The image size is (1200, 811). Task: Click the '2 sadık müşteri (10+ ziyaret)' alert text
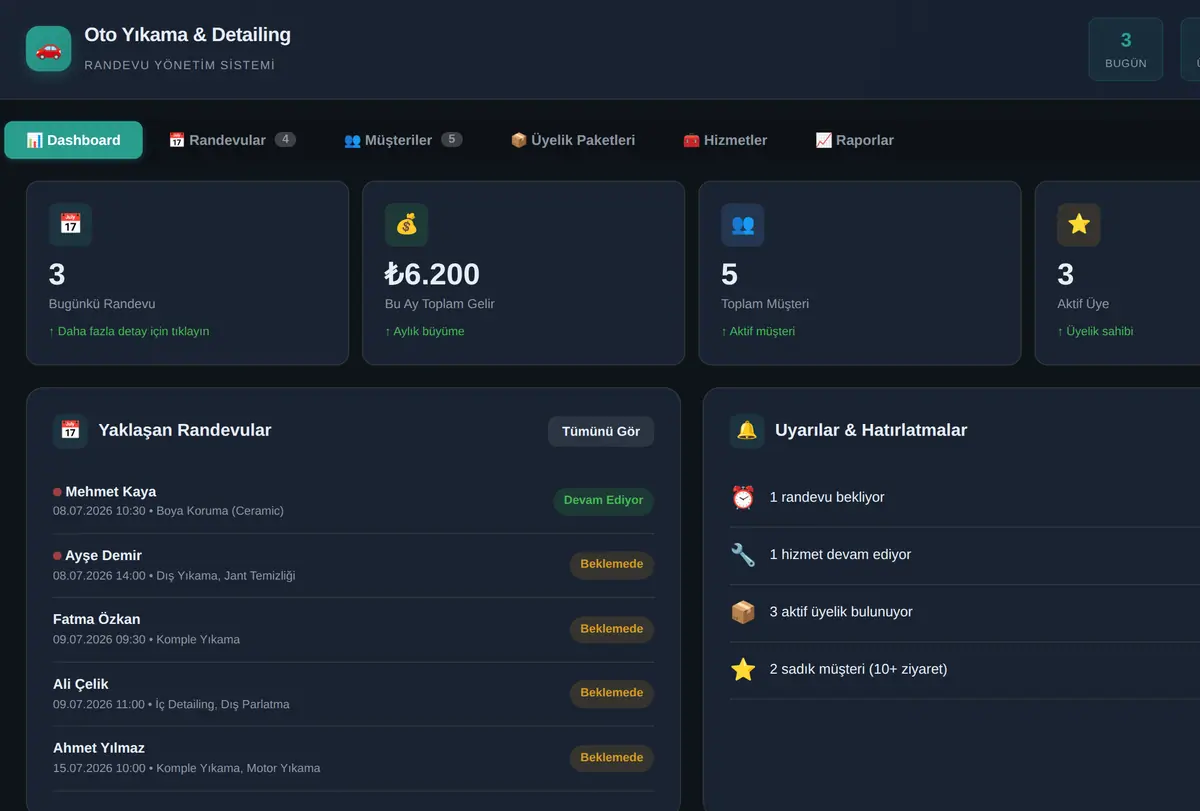point(858,669)
